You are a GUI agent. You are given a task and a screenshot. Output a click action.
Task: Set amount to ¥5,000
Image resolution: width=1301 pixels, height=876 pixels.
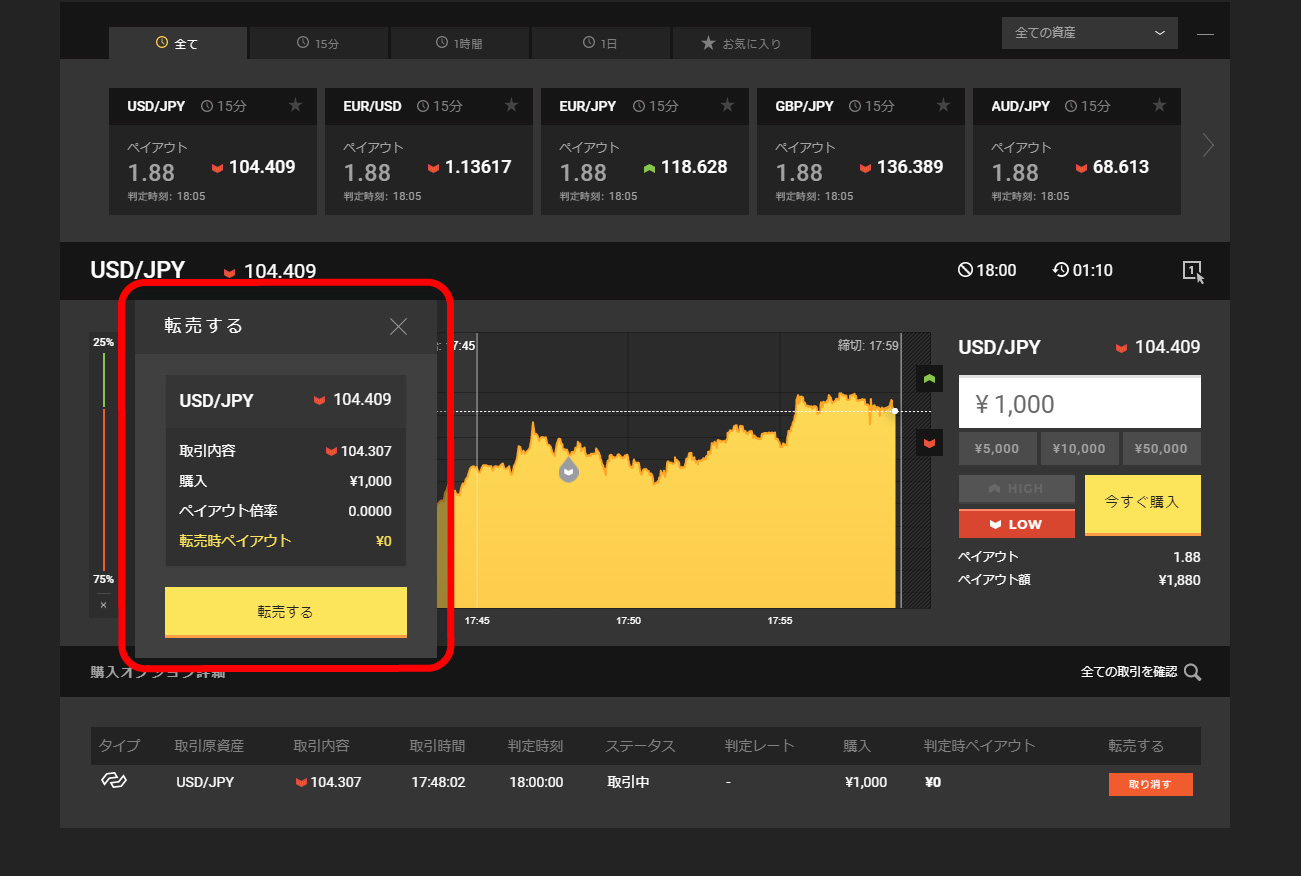[x=998, y=449]
